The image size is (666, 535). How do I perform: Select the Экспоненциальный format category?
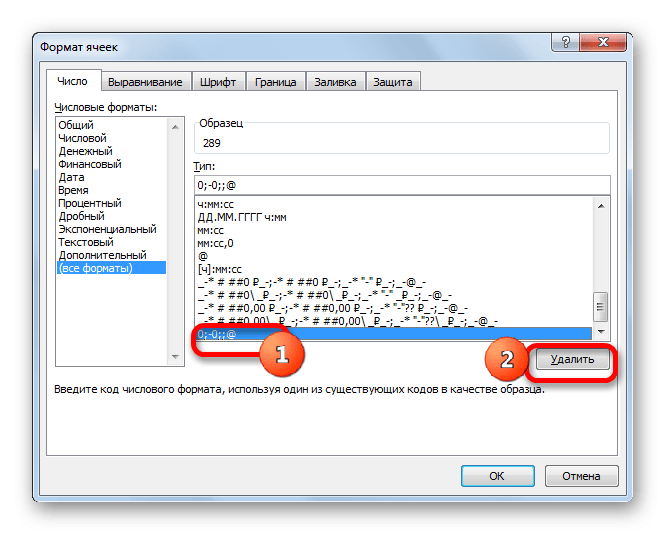(111, 229)
